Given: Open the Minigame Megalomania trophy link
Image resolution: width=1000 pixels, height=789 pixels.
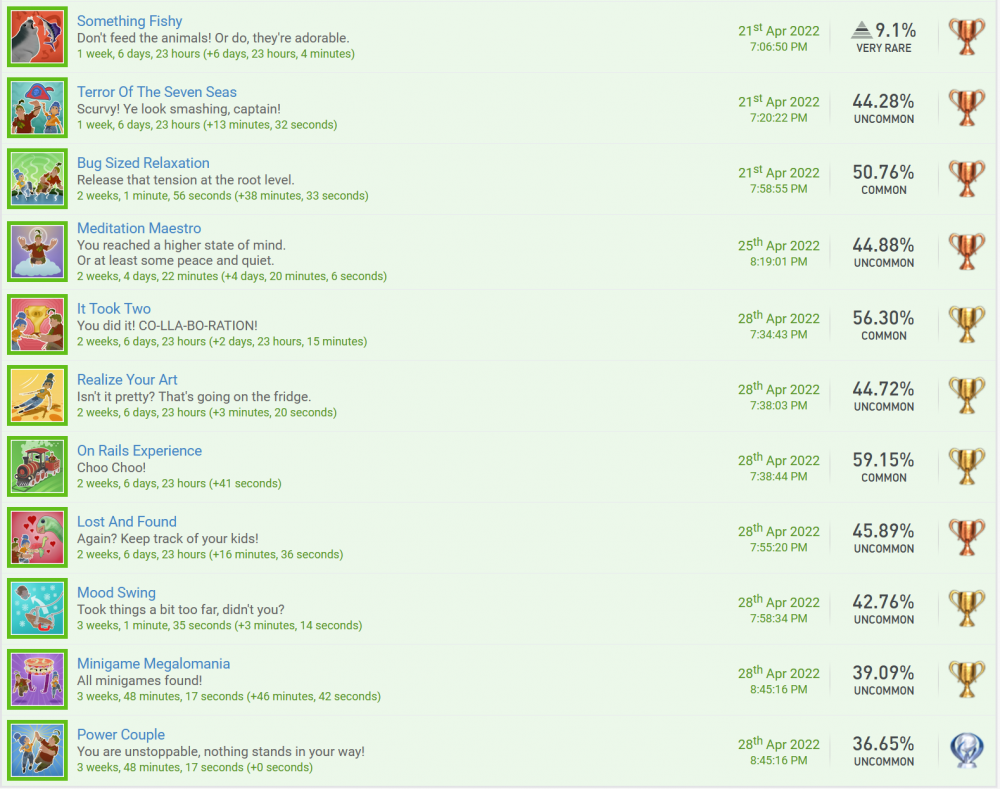Looking at the screenshot, I should tap(153, 663).
